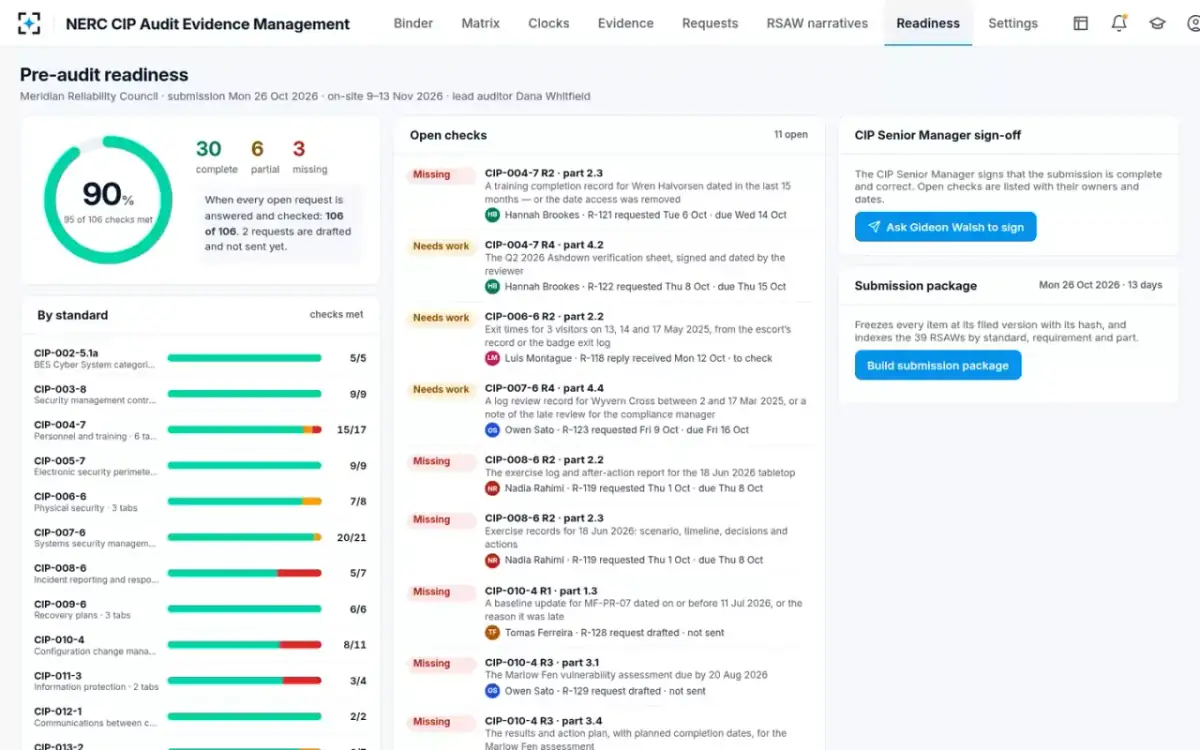Open RSAW narratives tab
The image size is (1200, 750).
817,23
